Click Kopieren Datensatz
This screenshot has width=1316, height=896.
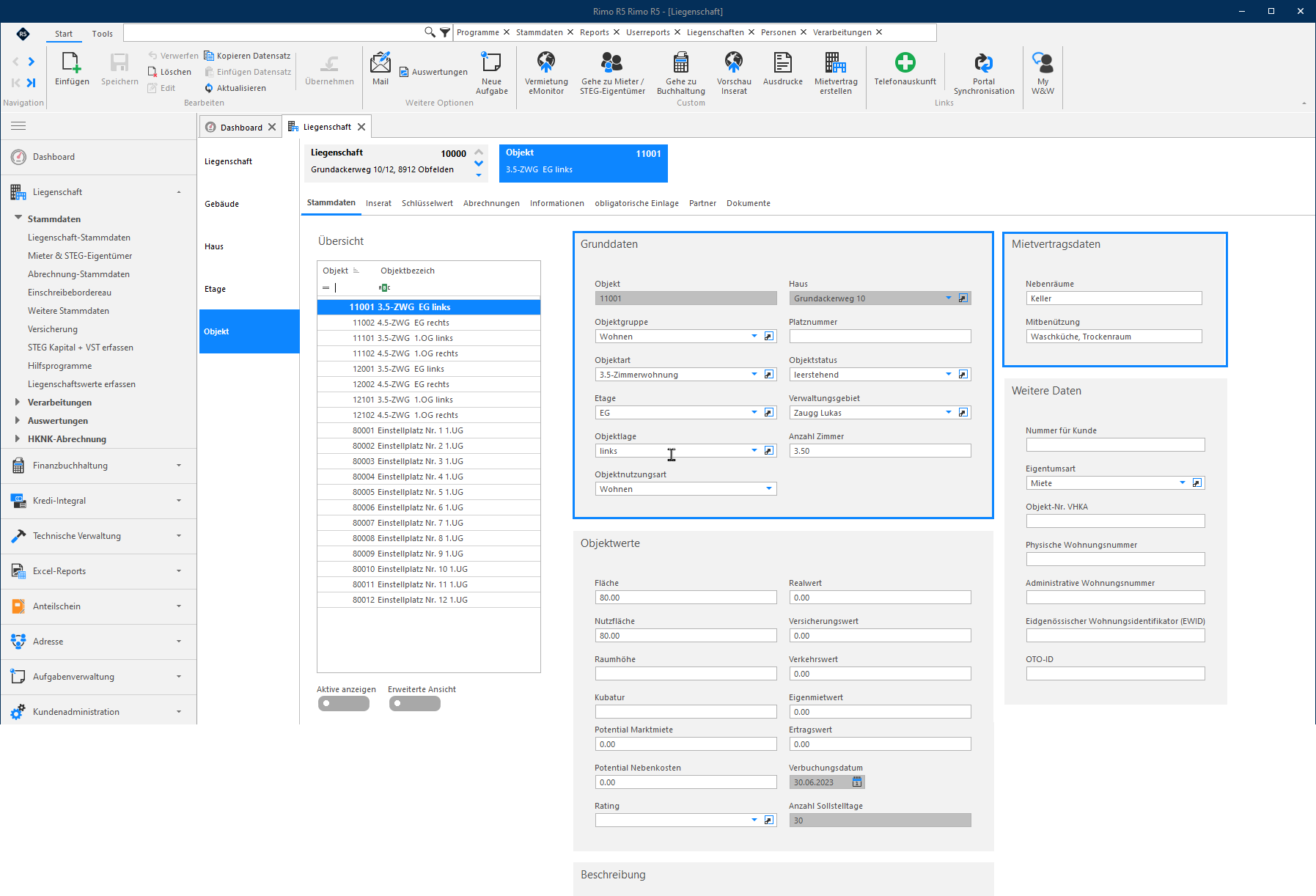[x=247, y=56]
